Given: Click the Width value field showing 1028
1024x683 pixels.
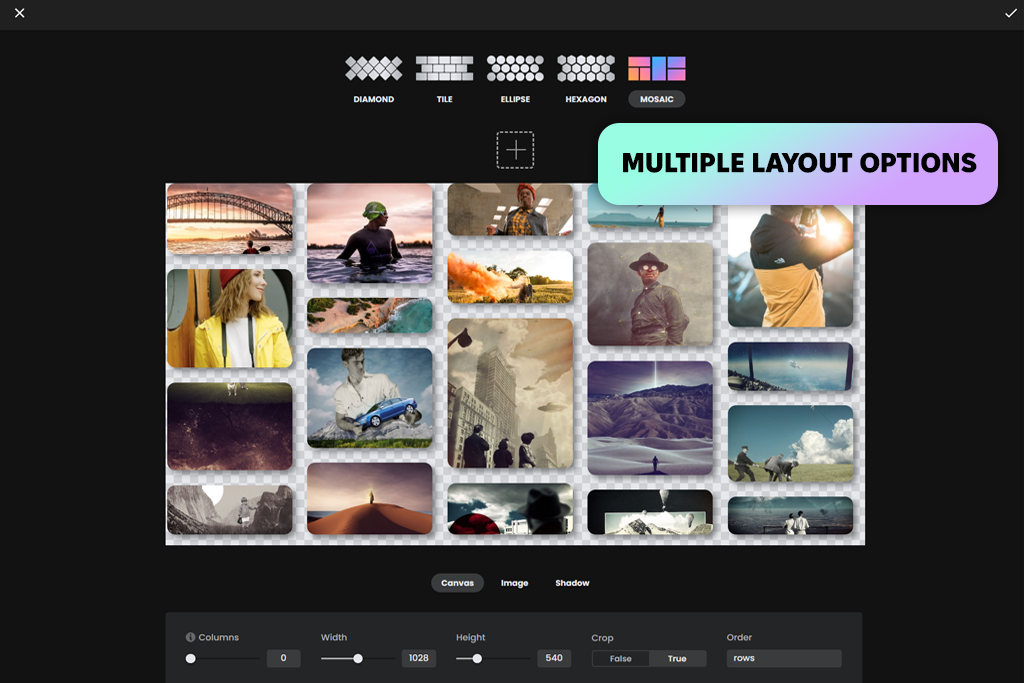Looking at the screenshot, I should coord(419,658).
